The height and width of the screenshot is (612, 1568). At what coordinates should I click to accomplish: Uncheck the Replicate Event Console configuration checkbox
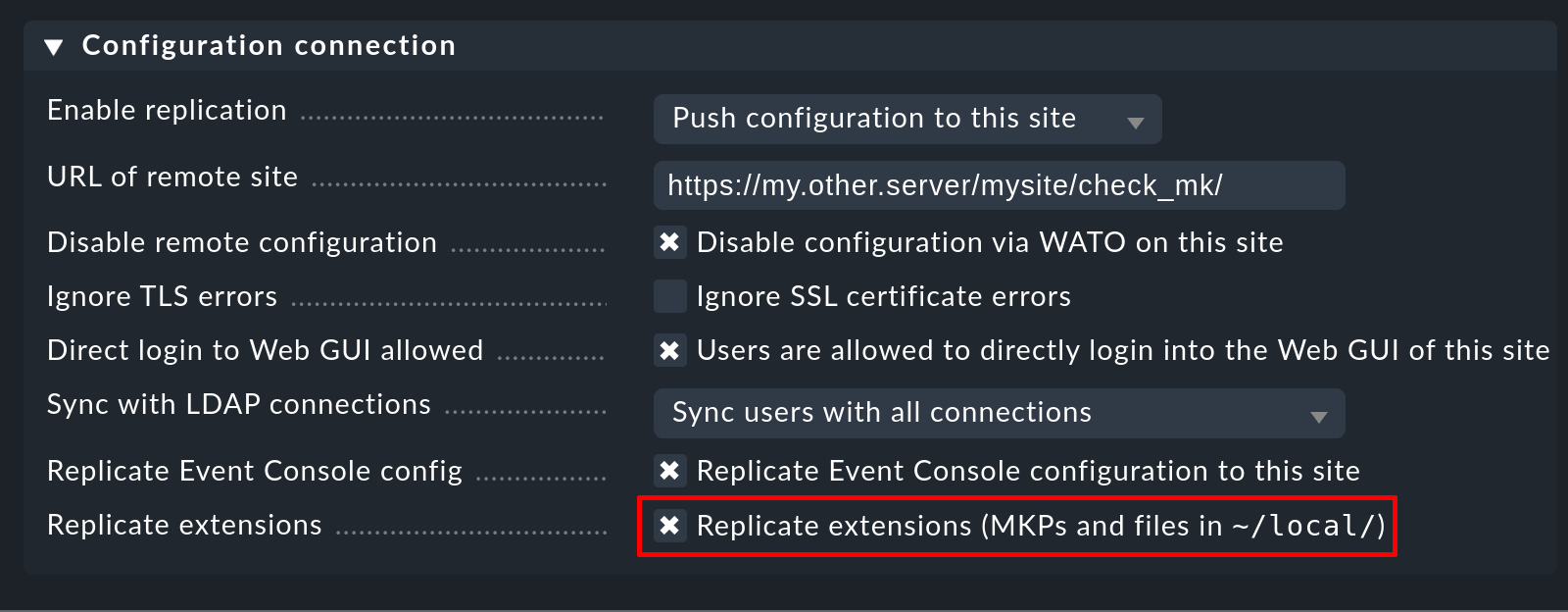(x=670, y=471)
